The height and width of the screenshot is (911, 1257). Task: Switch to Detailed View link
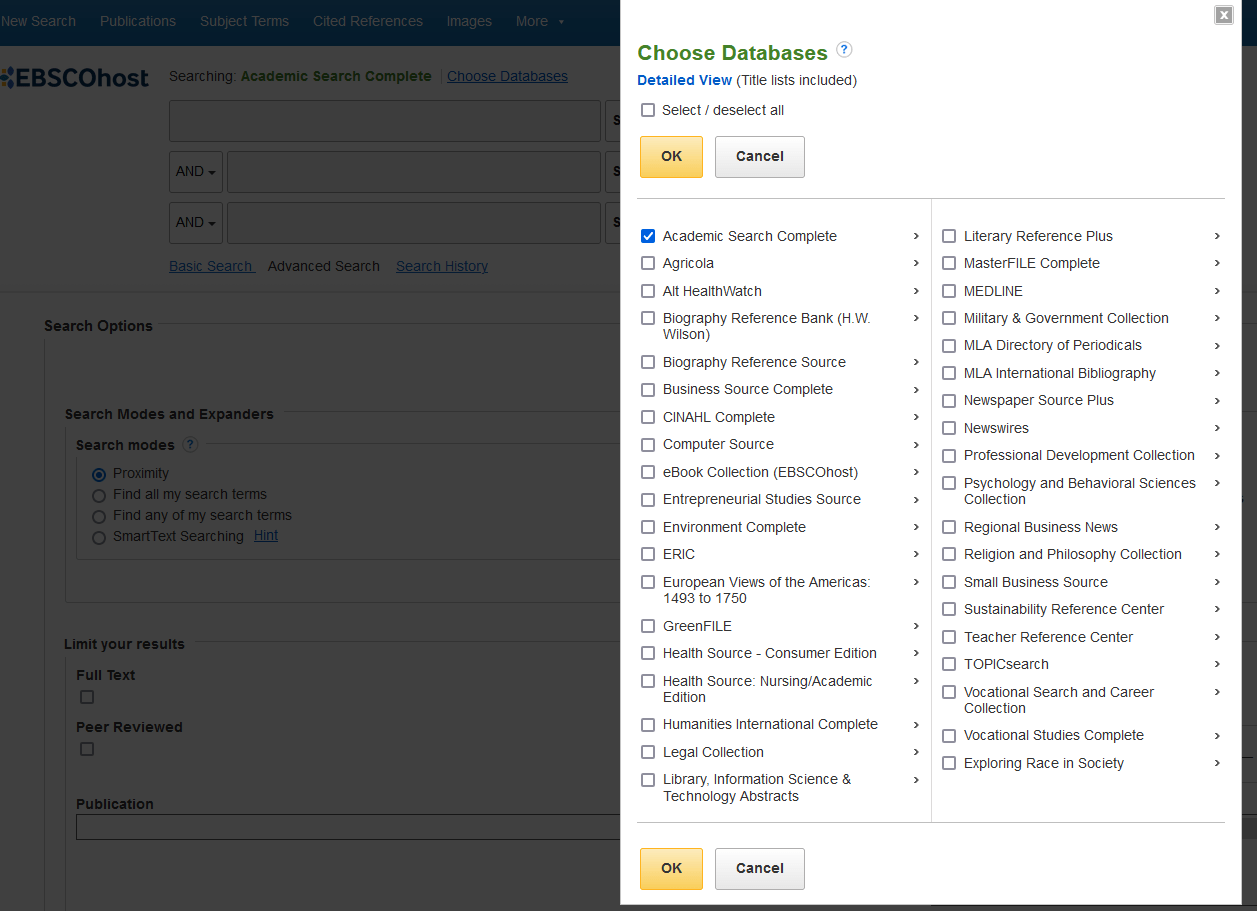(685, 80)
